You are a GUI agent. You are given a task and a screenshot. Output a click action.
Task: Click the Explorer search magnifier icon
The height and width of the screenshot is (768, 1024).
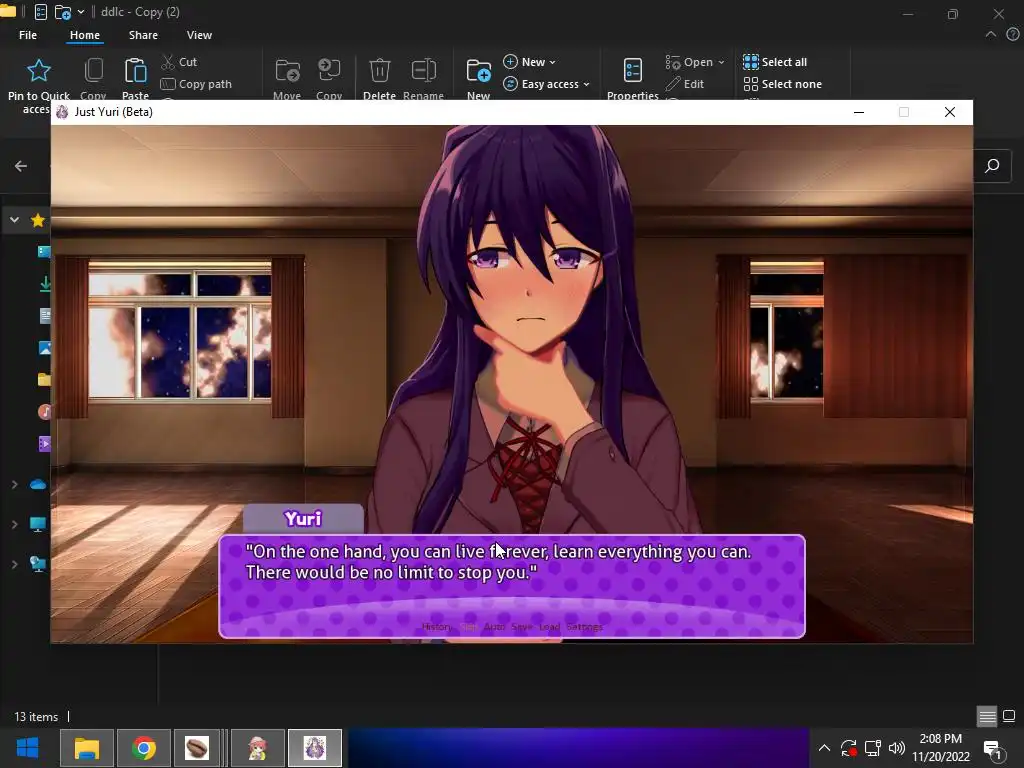click(992, 166)
